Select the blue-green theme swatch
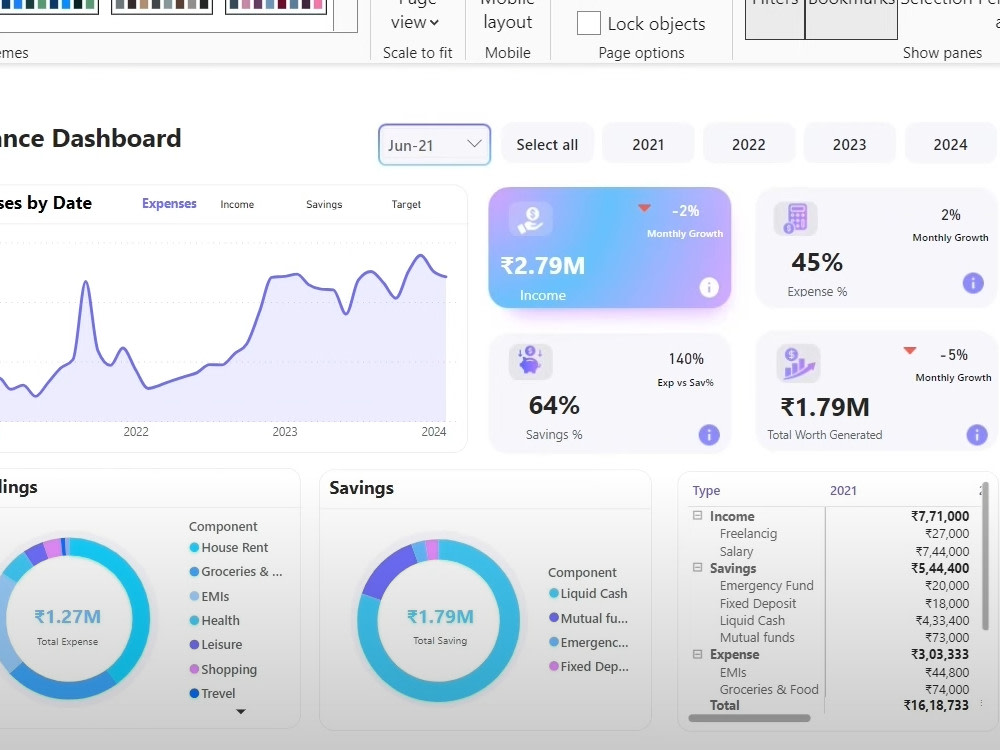This screenshot has width=1000, height=750. (49, 5)
